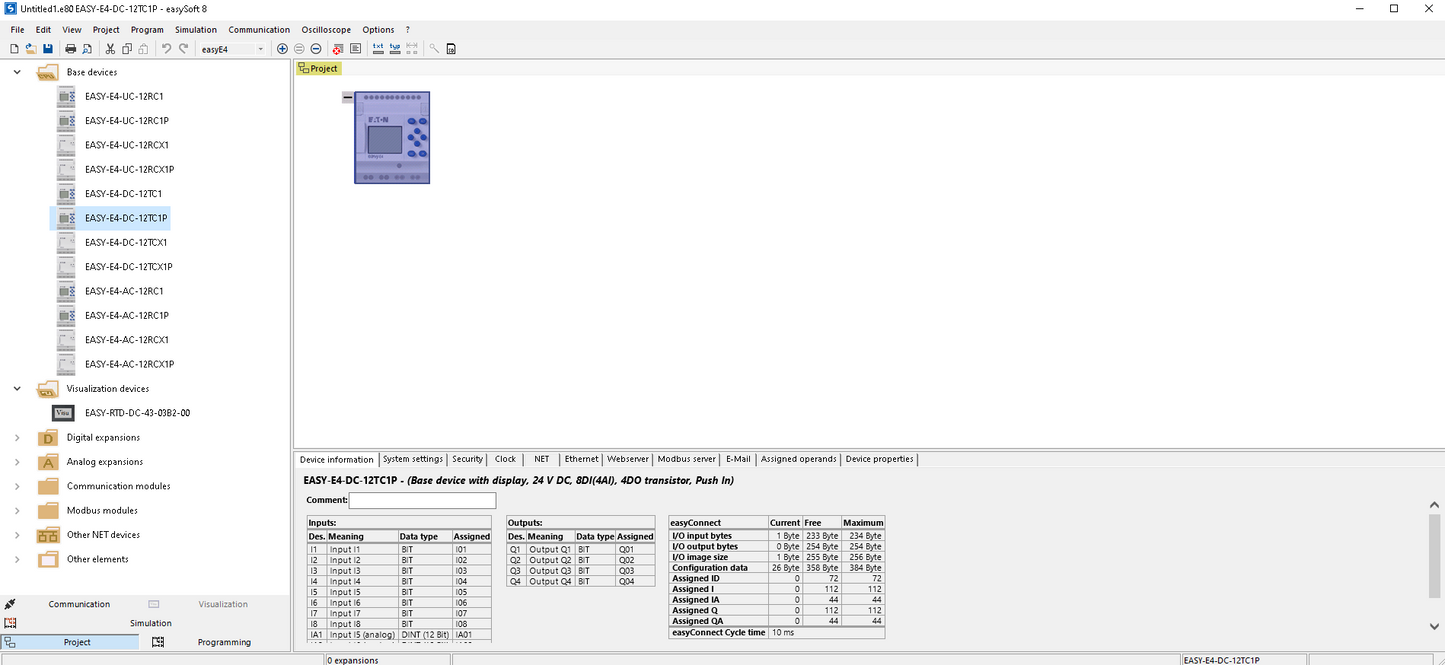Click the EASY-E4-UC-12RC1 device icon

click(66, 97)
